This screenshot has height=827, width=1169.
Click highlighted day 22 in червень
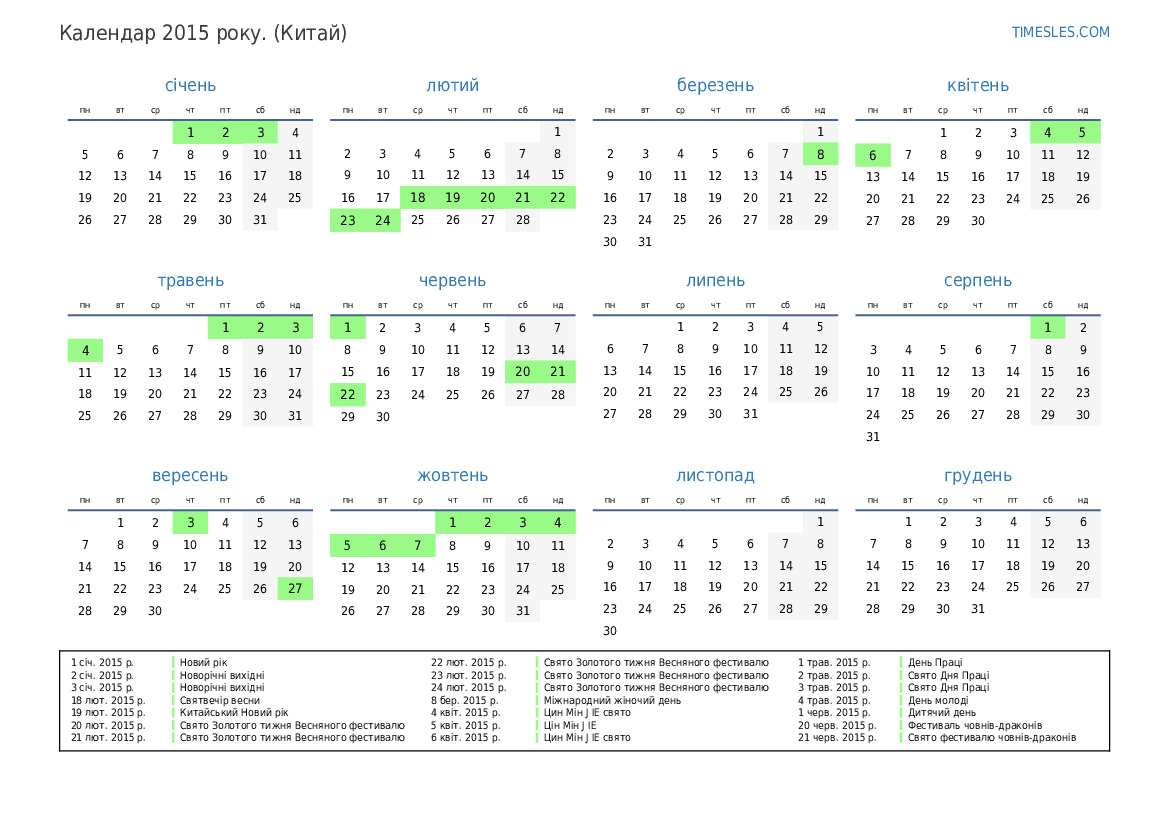coord(348,394)
